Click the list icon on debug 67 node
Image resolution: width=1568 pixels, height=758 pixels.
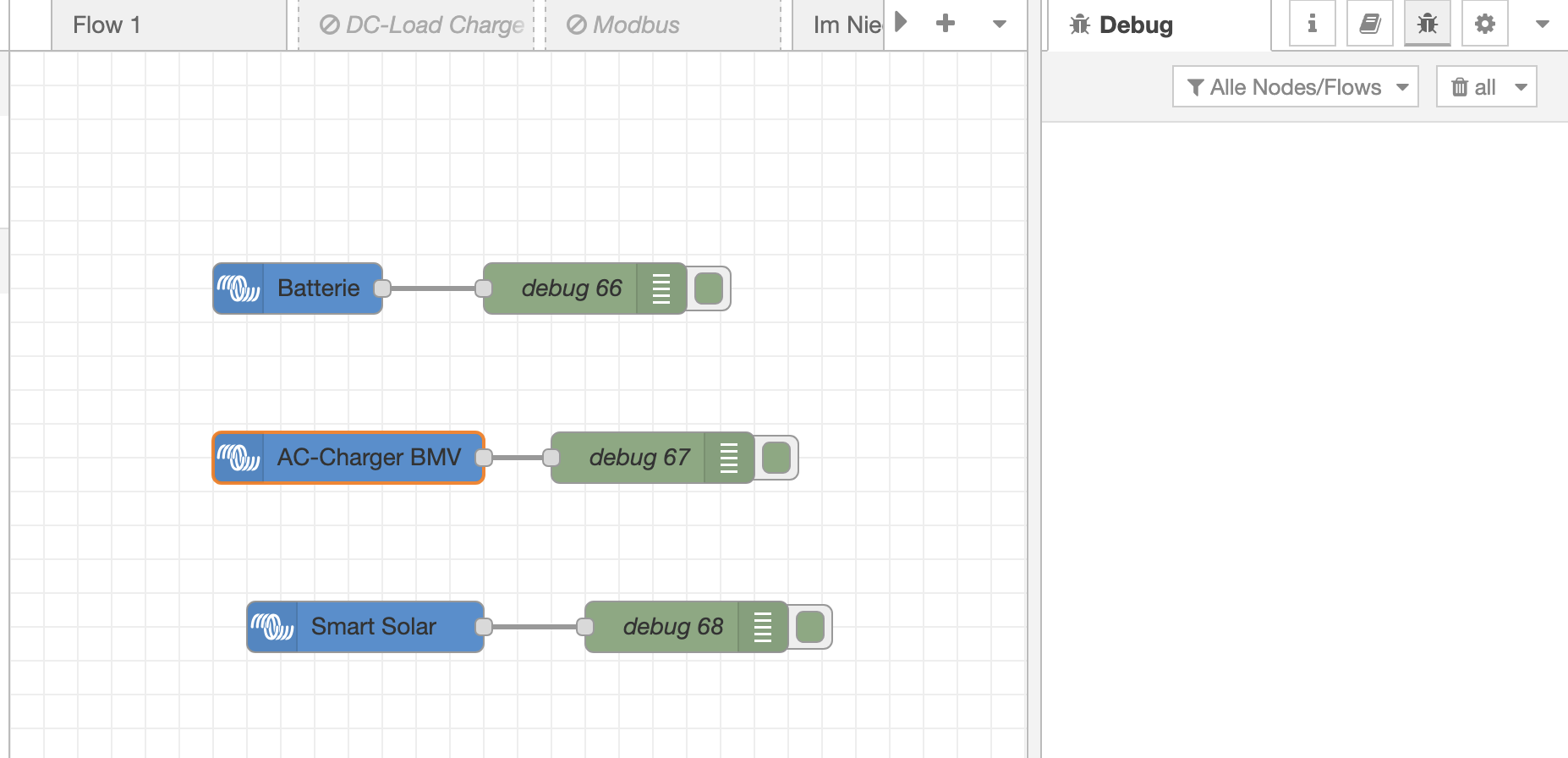pos(728,458)
